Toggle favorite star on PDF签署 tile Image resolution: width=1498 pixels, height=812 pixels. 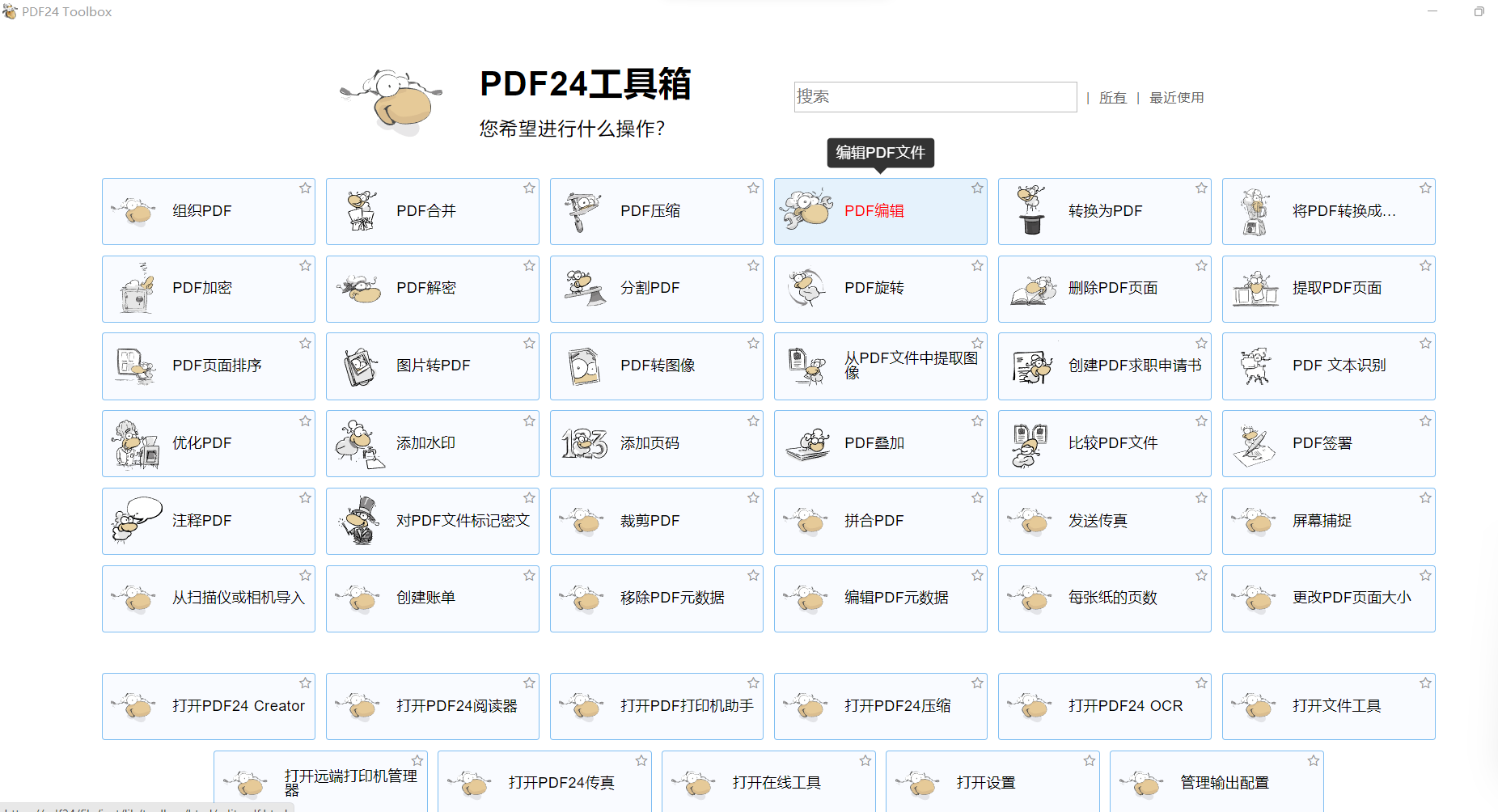(1425, 421)
